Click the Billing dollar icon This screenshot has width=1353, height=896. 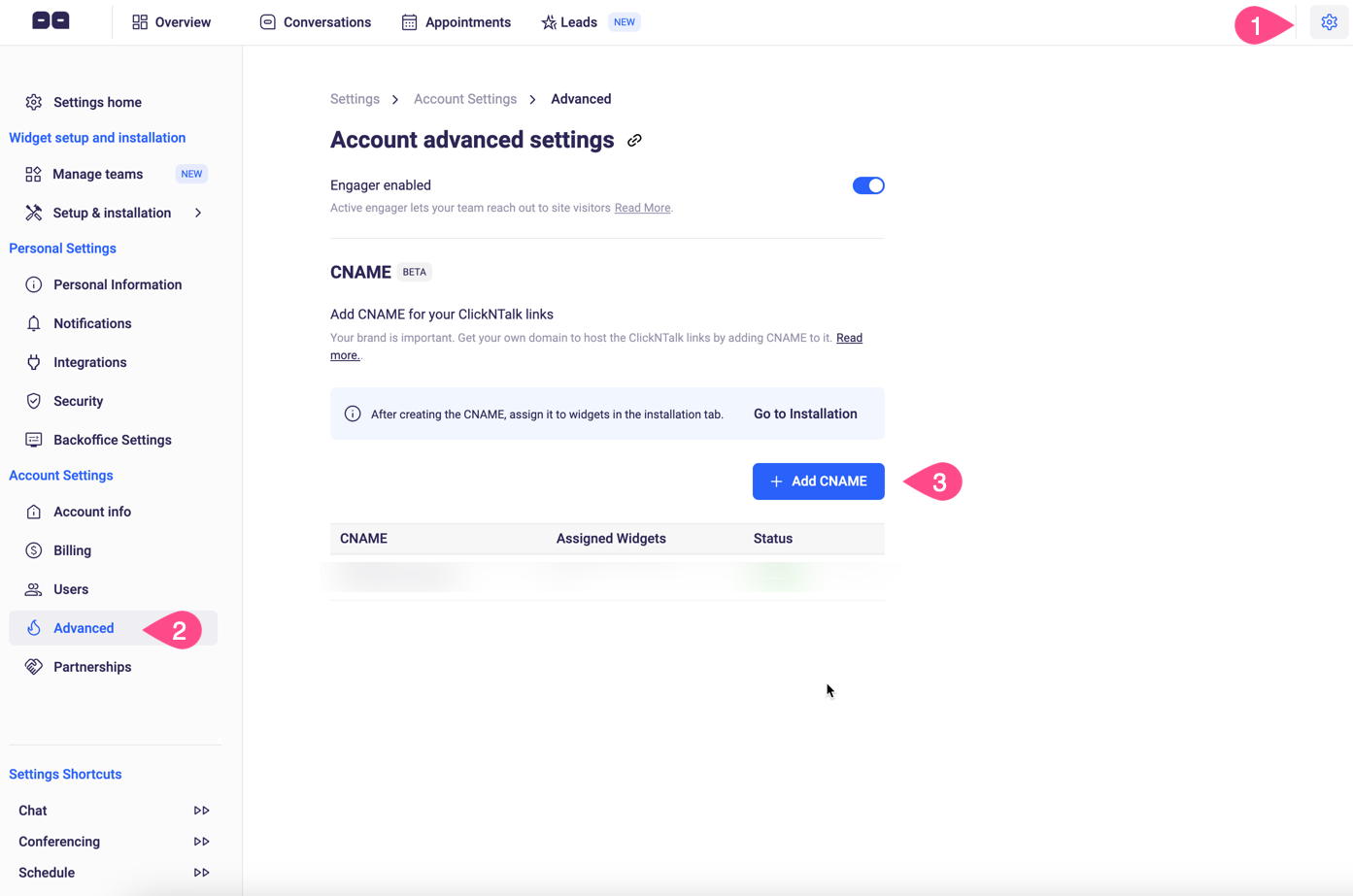[34, 549]
